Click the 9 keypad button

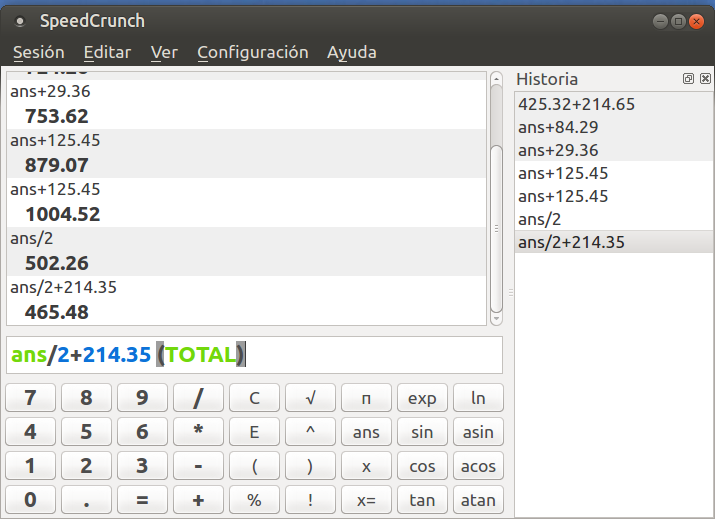(x=142, y=398)
